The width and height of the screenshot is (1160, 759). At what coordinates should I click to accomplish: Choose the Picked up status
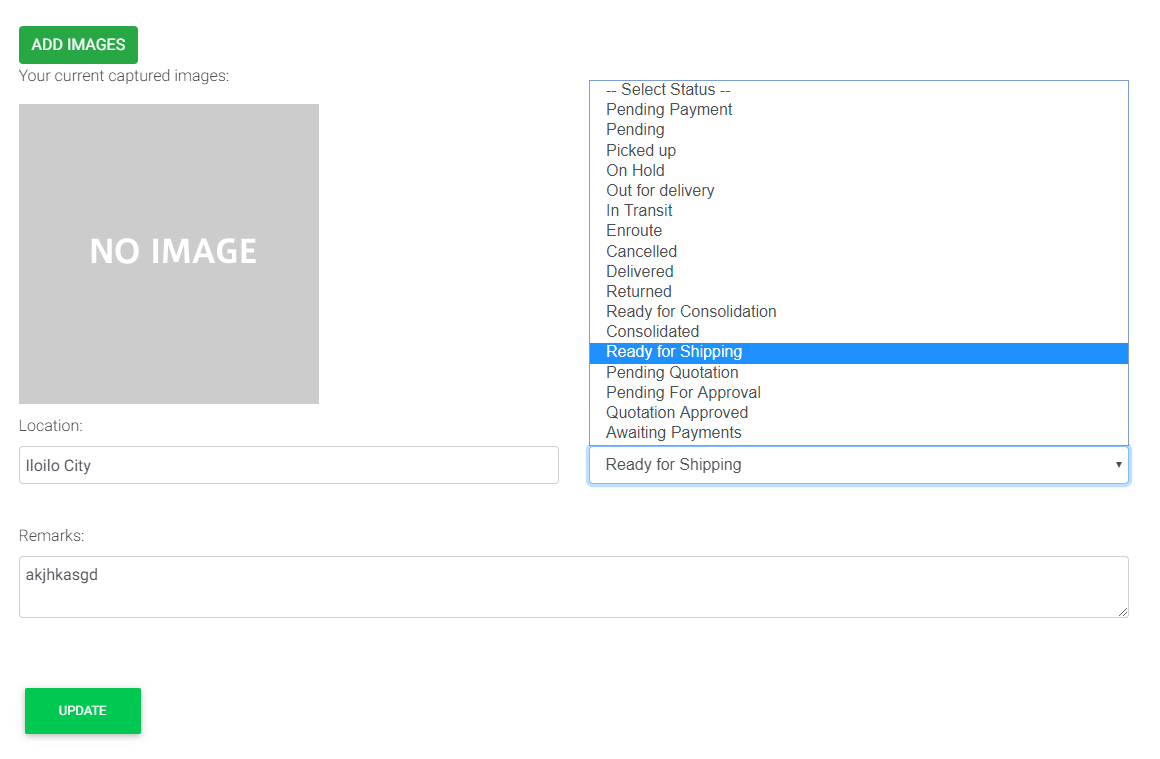pos(859,150)
